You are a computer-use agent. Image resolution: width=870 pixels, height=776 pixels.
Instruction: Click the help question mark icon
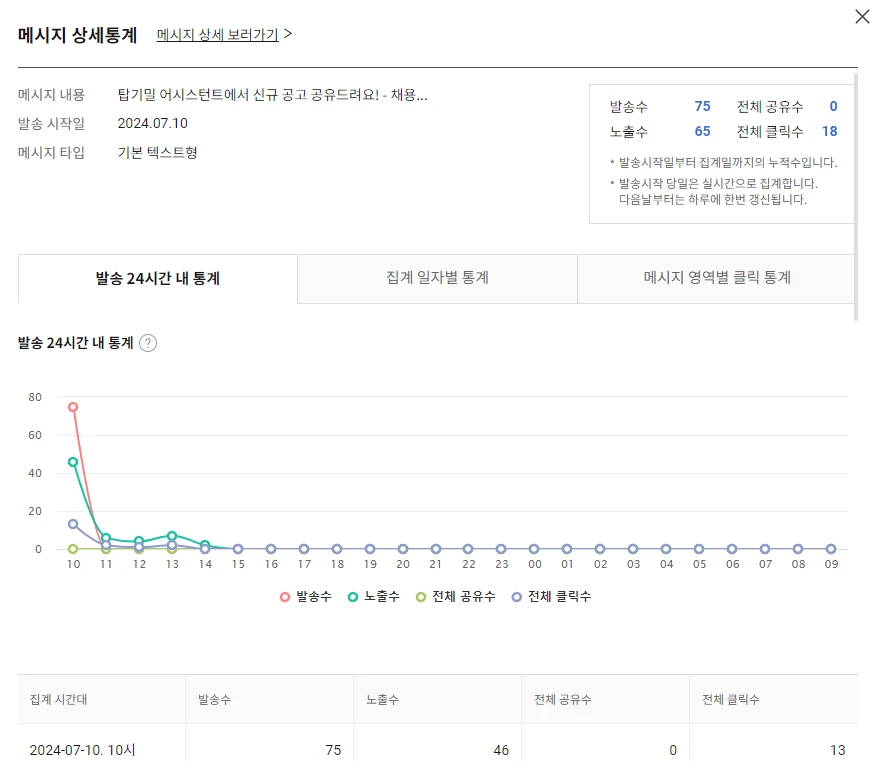coord(148,343)
